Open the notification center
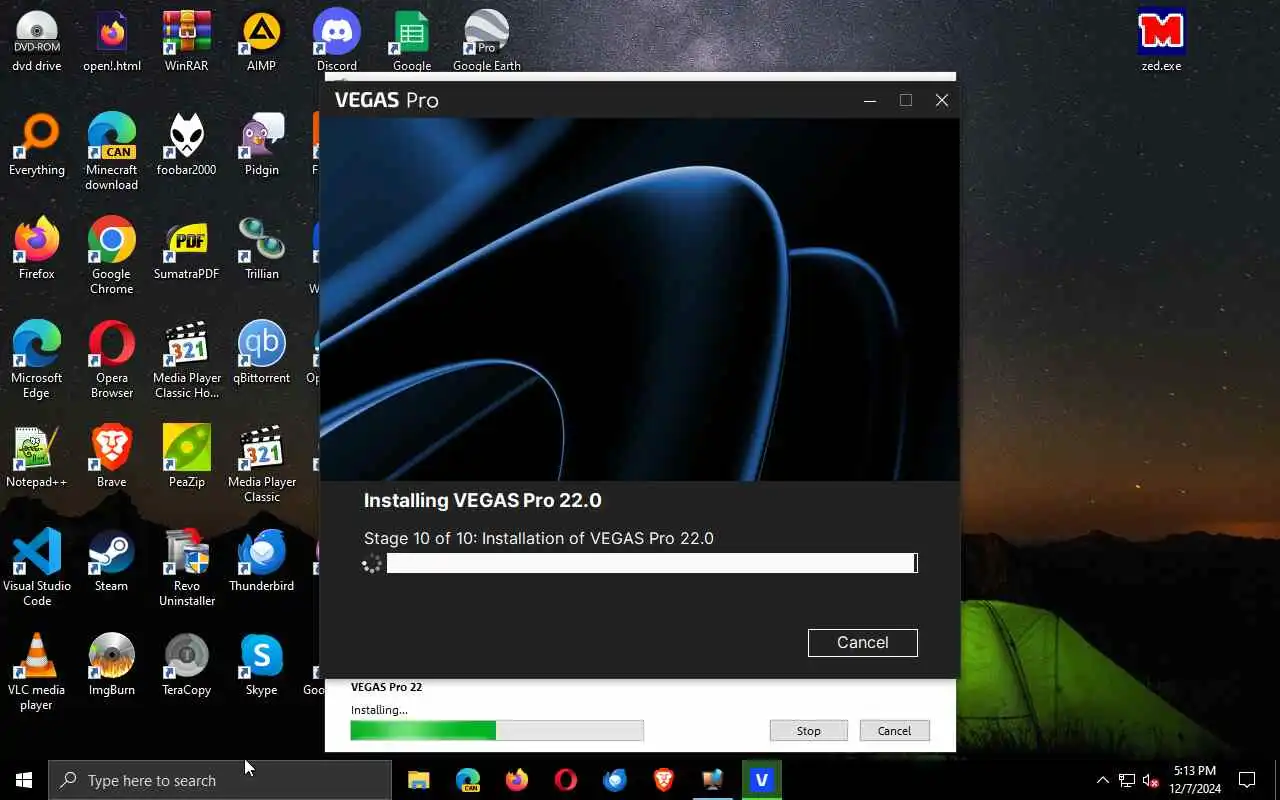This screenshot has height=800, width=1280. 1247,780
